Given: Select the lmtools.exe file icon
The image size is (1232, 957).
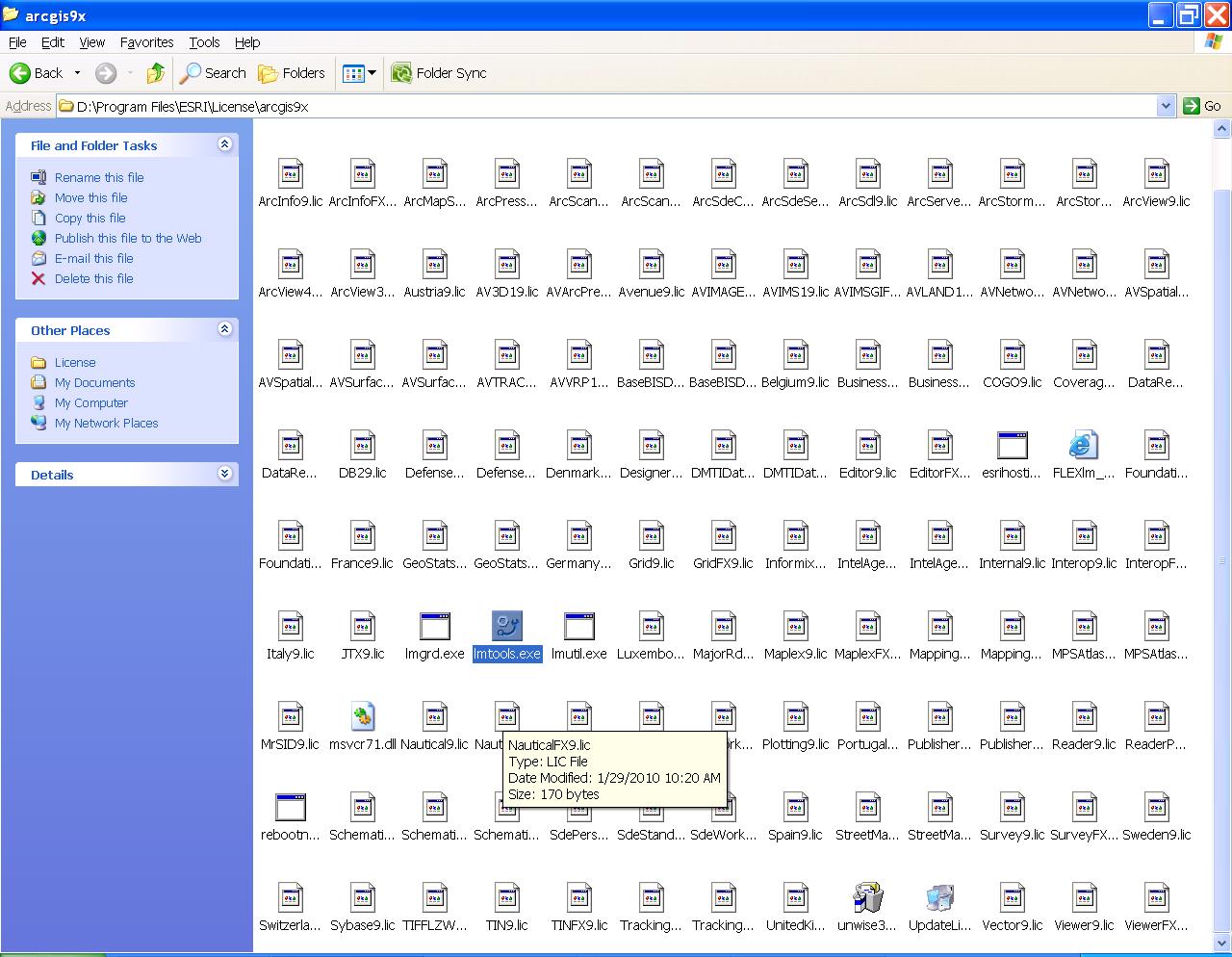Looking at the screenshot, I should point(506,627).
